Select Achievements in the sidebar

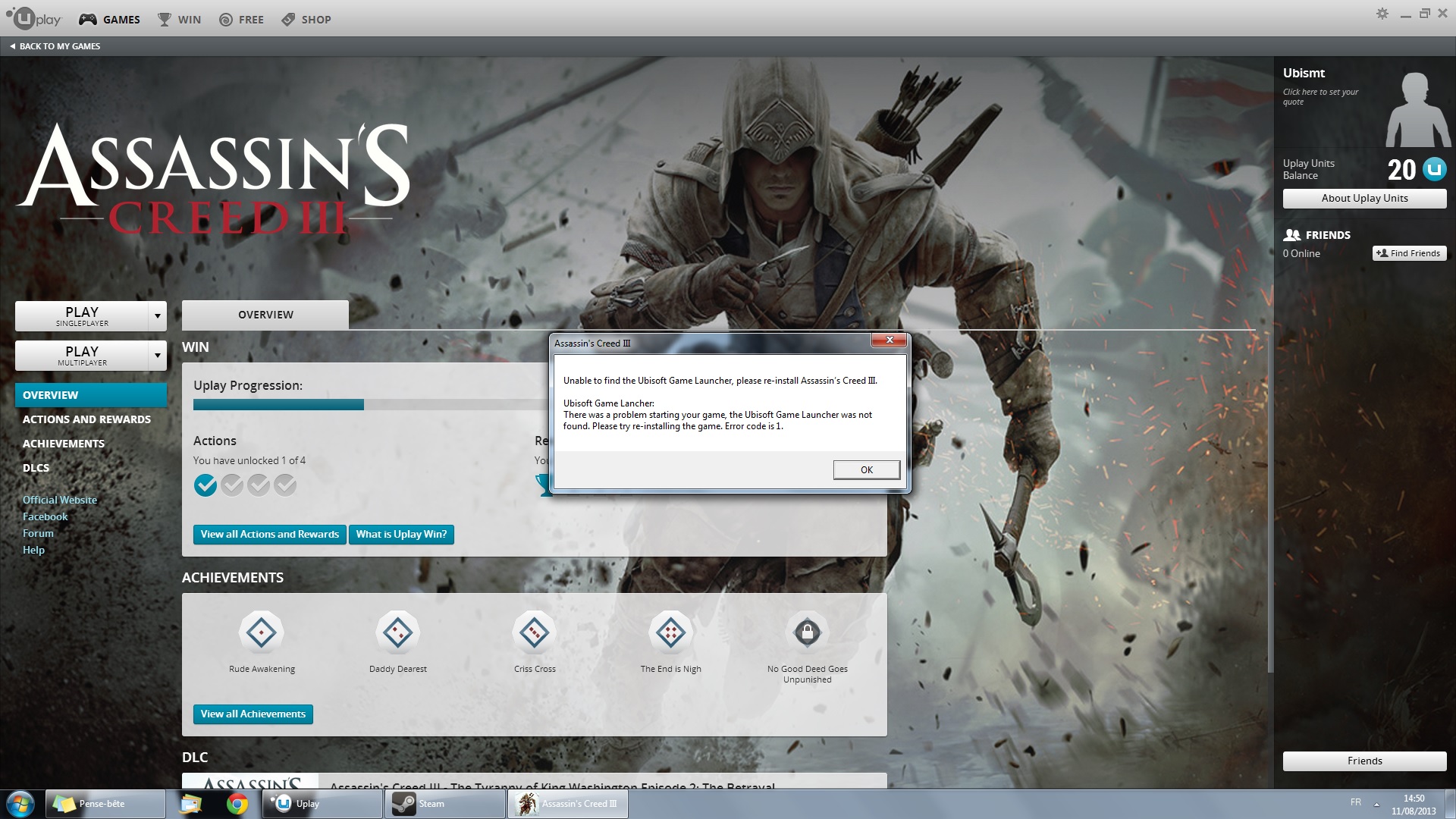[64, 444]
